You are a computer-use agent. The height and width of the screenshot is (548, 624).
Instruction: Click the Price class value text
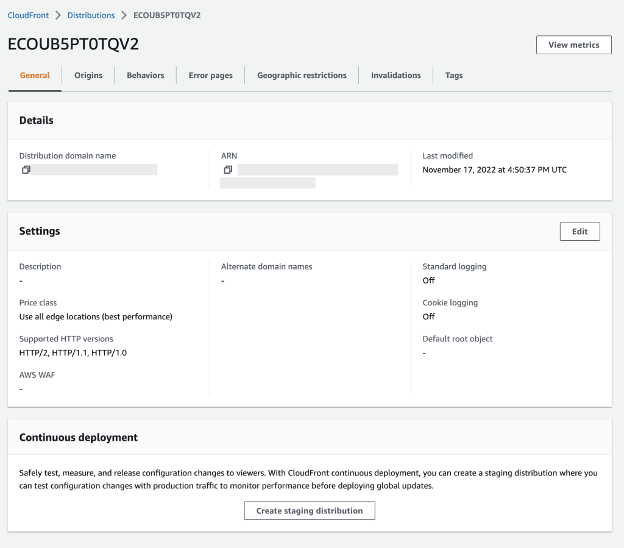click(96, 316)
